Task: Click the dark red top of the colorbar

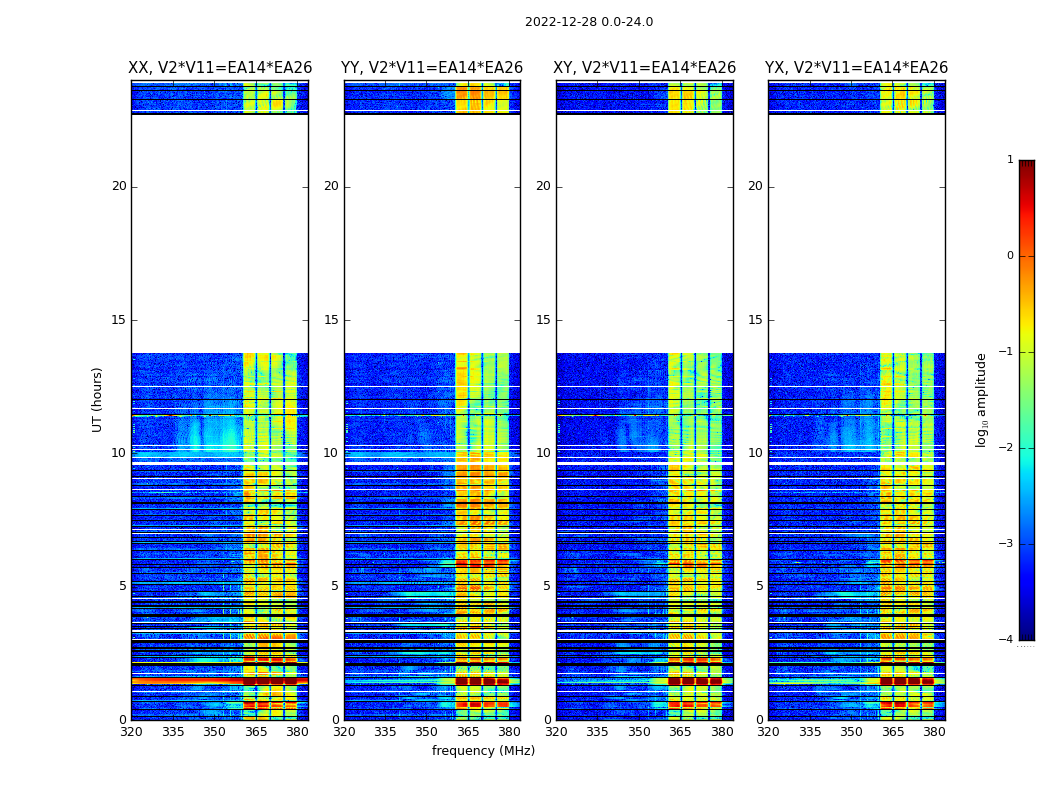Action: click(1026, 166)
